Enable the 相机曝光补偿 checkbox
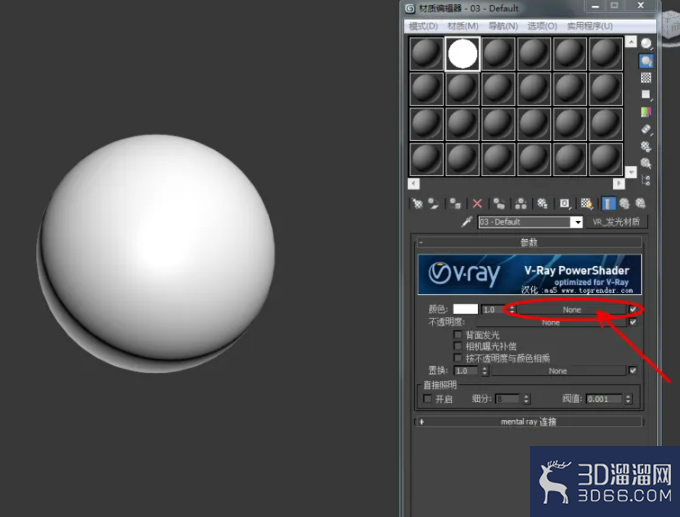 click(x=457, y=346)
